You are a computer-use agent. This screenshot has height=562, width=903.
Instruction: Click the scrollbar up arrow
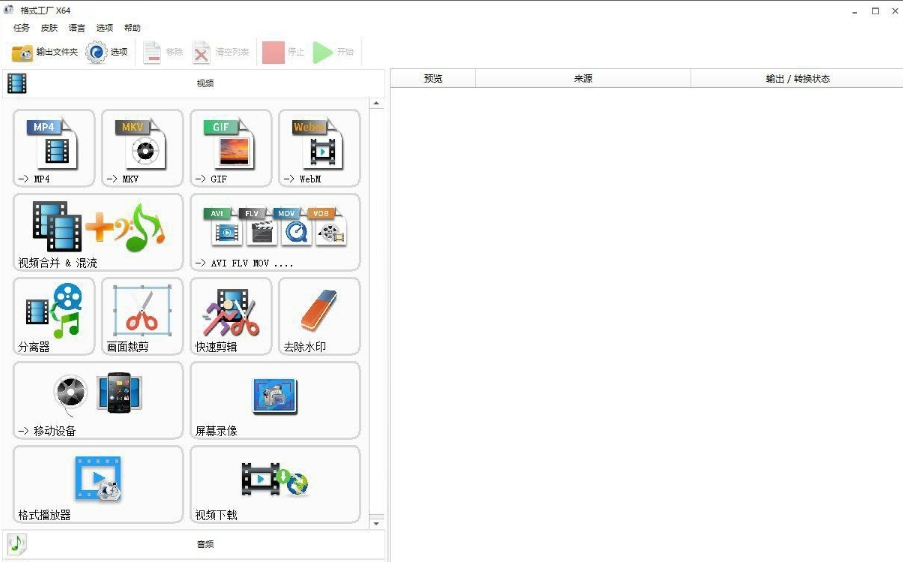[376, 104]
